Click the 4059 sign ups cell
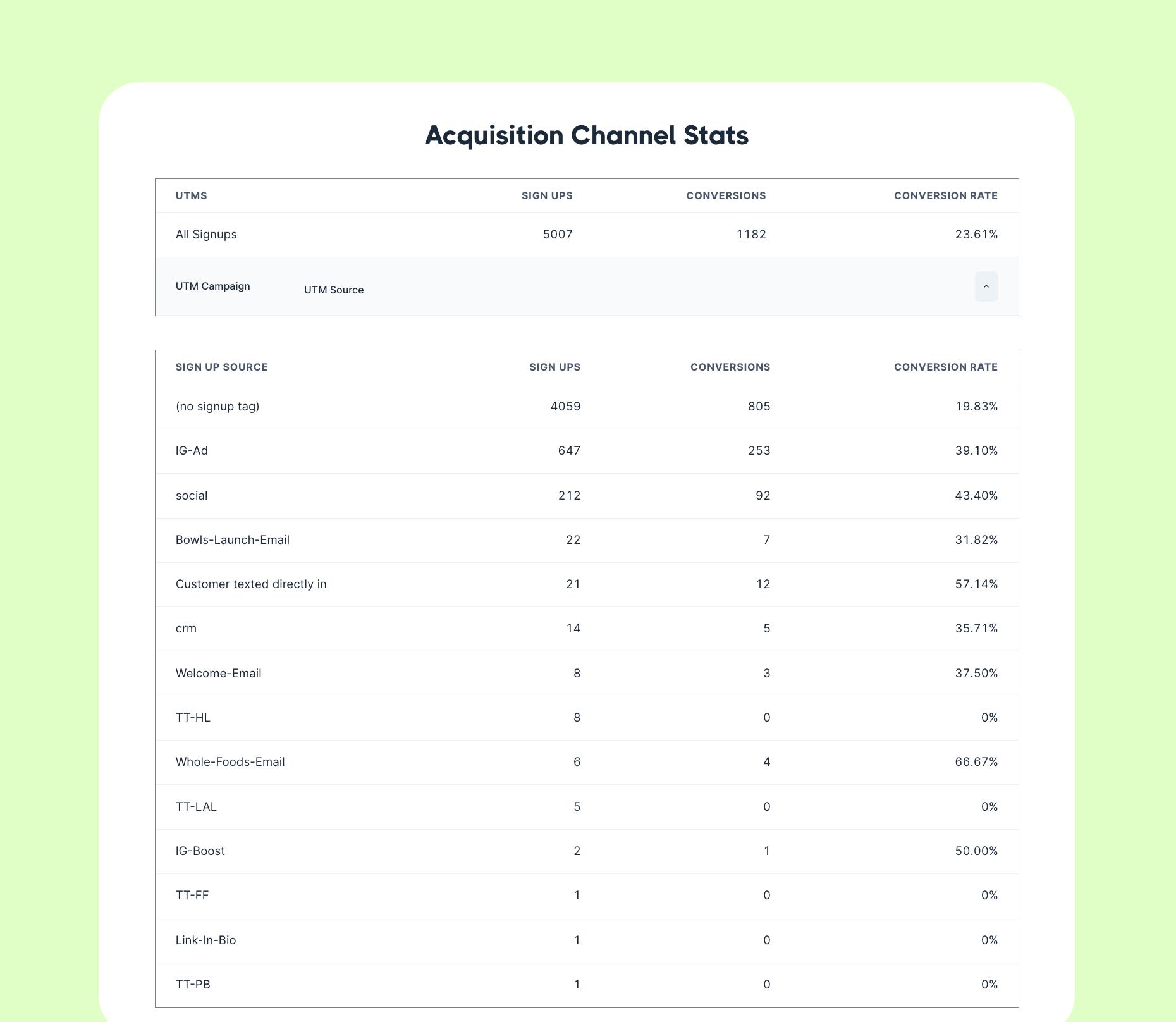The width and height of the screenshot is (1176, 1022). pos(565,406)
